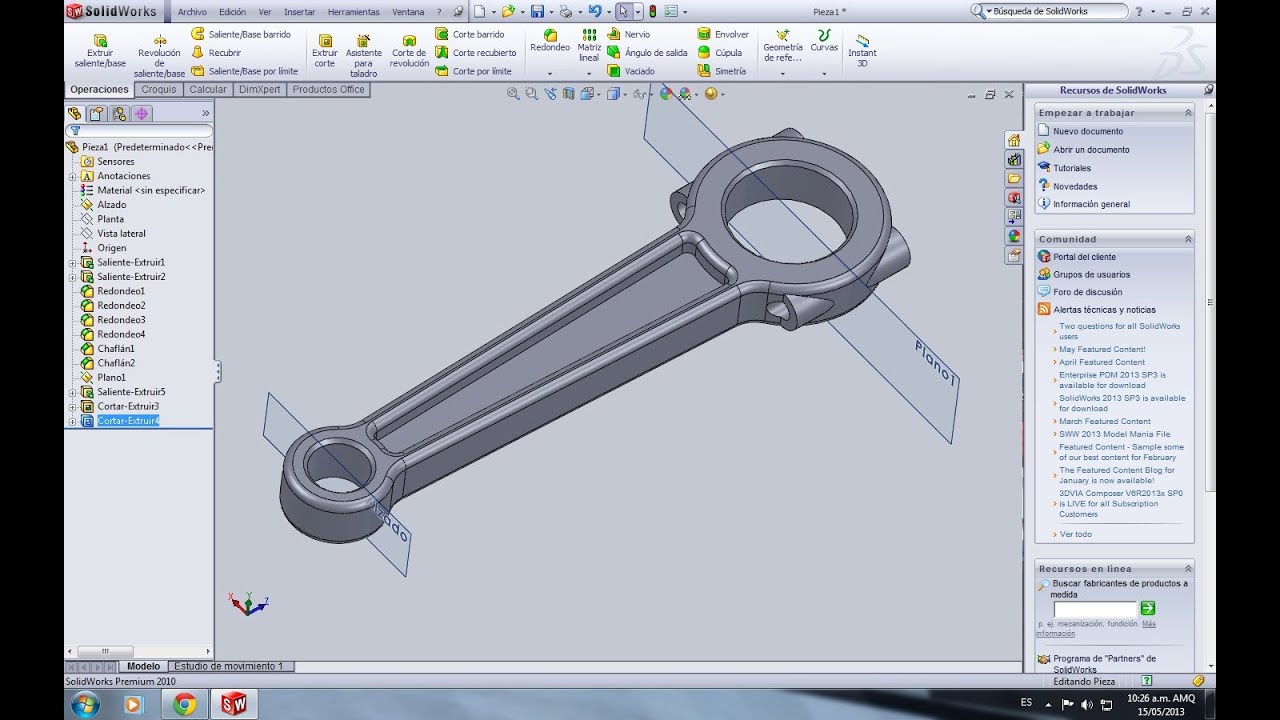The width and height of the screenshot is (1280, 720).
Task: Open the ConfigurationManager tab icon
Action: 120,114
